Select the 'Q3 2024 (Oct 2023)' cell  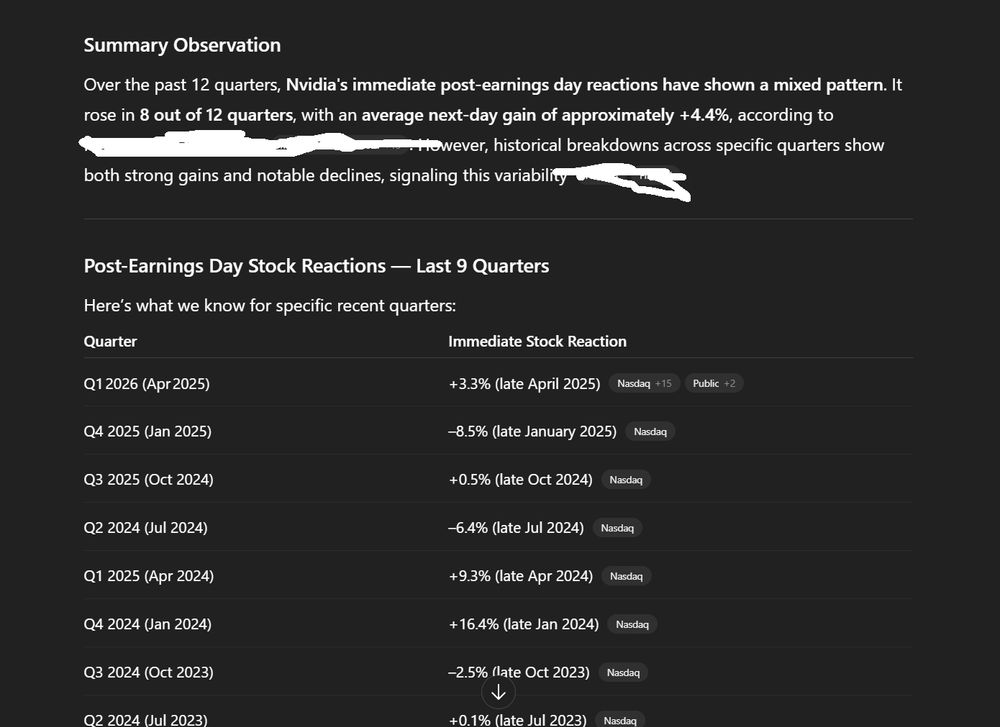coord(149,672)
